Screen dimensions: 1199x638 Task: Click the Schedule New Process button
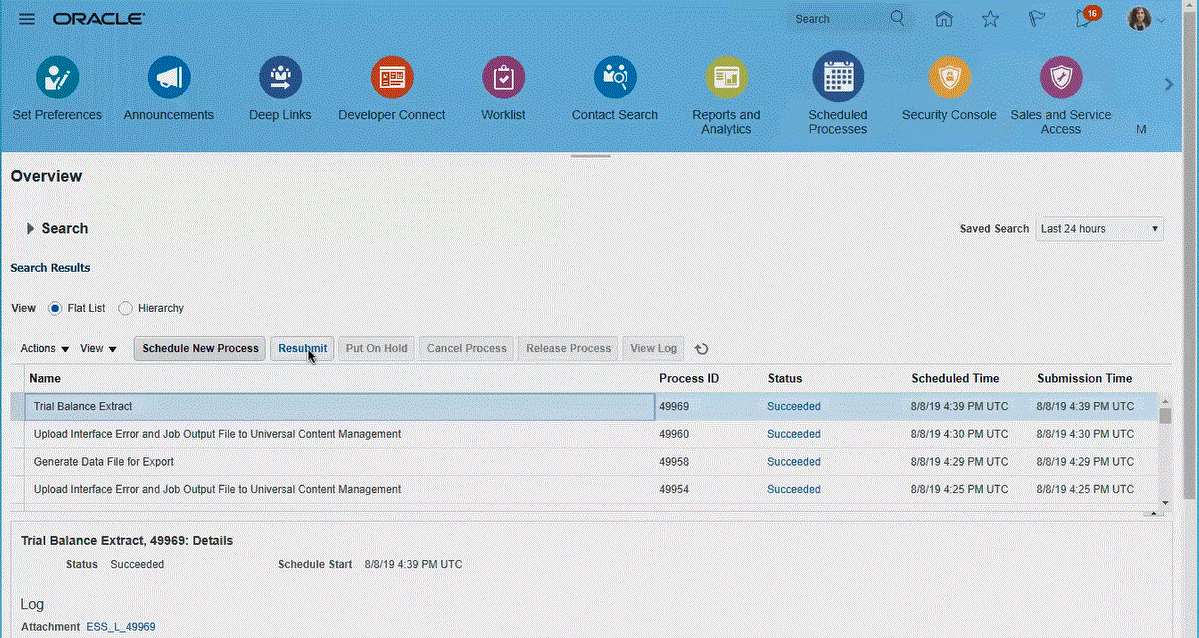pyautogui.click(x=200, y=348)
